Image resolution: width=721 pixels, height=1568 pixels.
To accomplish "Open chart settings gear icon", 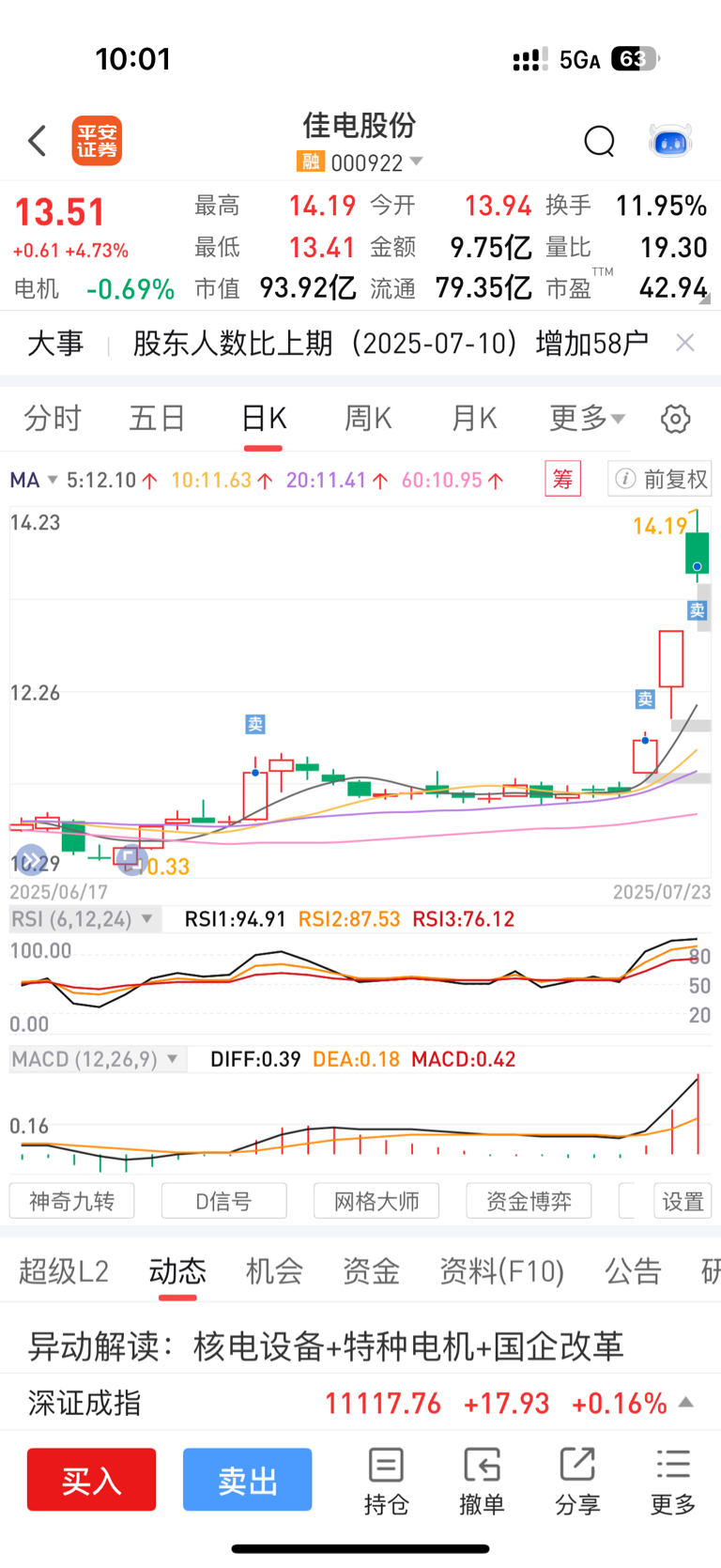I will tap(676, 419).
